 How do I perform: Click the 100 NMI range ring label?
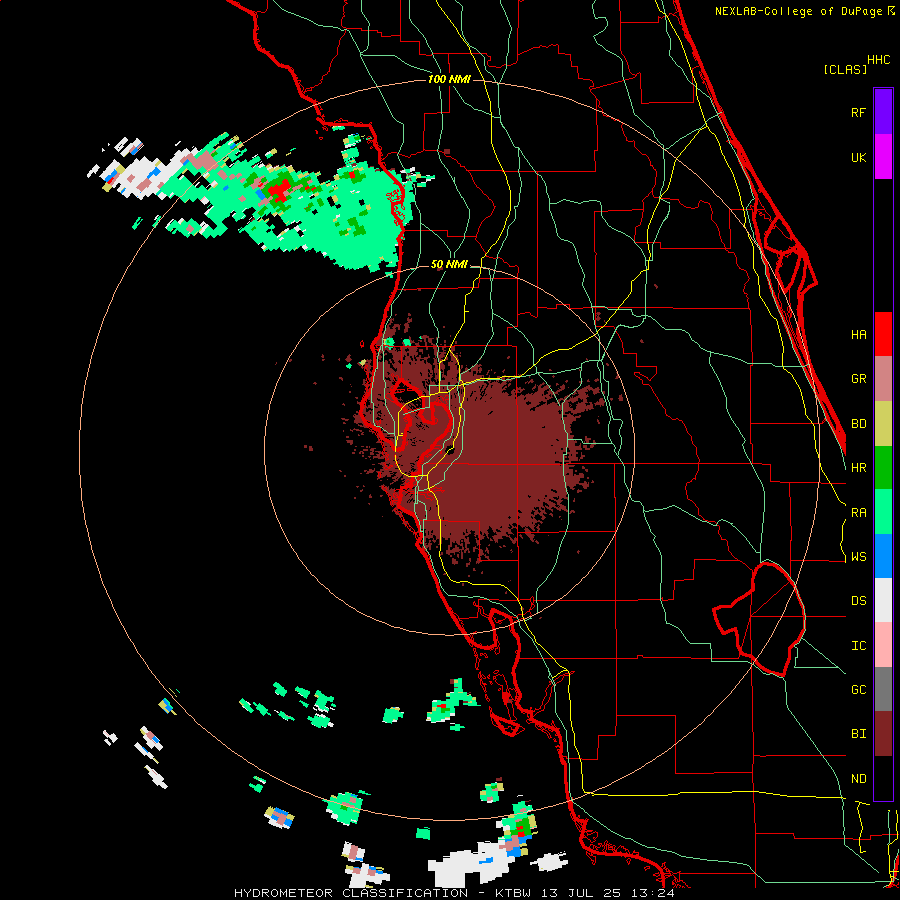pos(449,79)
